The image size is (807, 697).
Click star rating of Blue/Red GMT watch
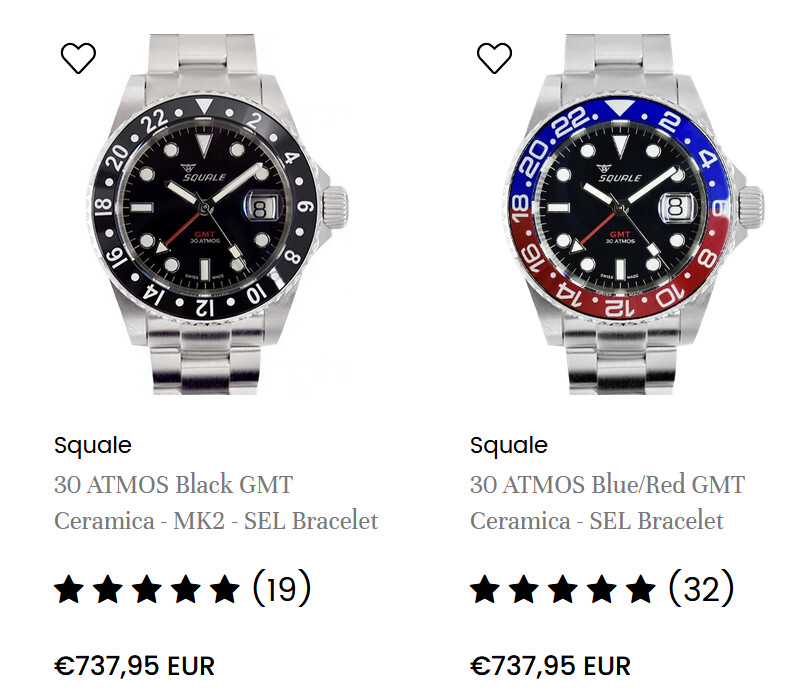point(563,589)
